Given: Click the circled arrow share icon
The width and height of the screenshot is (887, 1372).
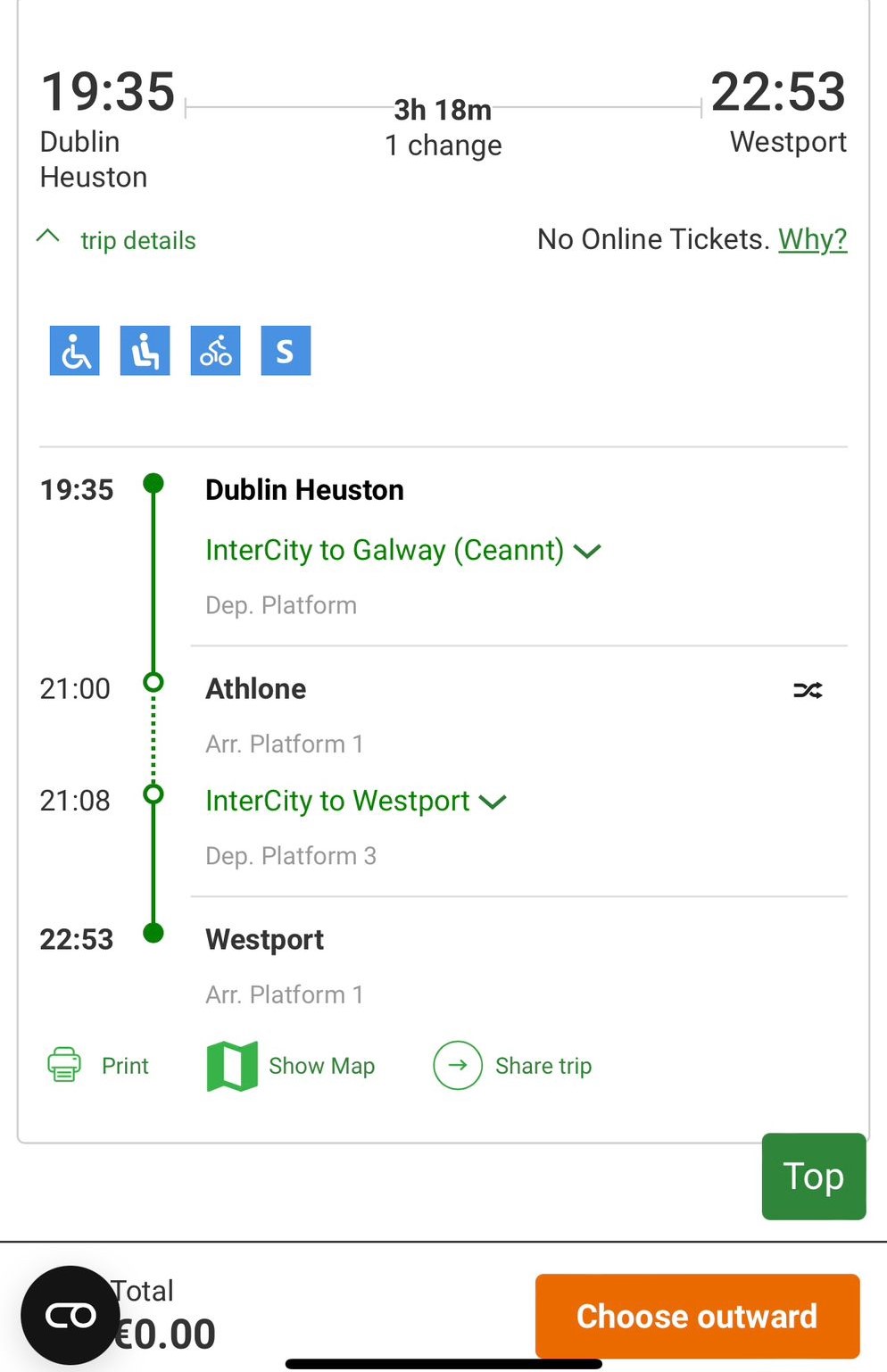Looking at the screenshot, I should (458, 1066).
